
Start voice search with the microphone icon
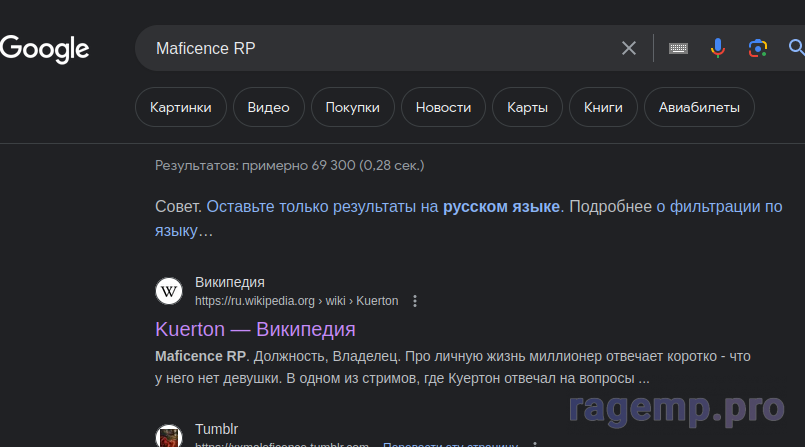(x=718, y=48)
